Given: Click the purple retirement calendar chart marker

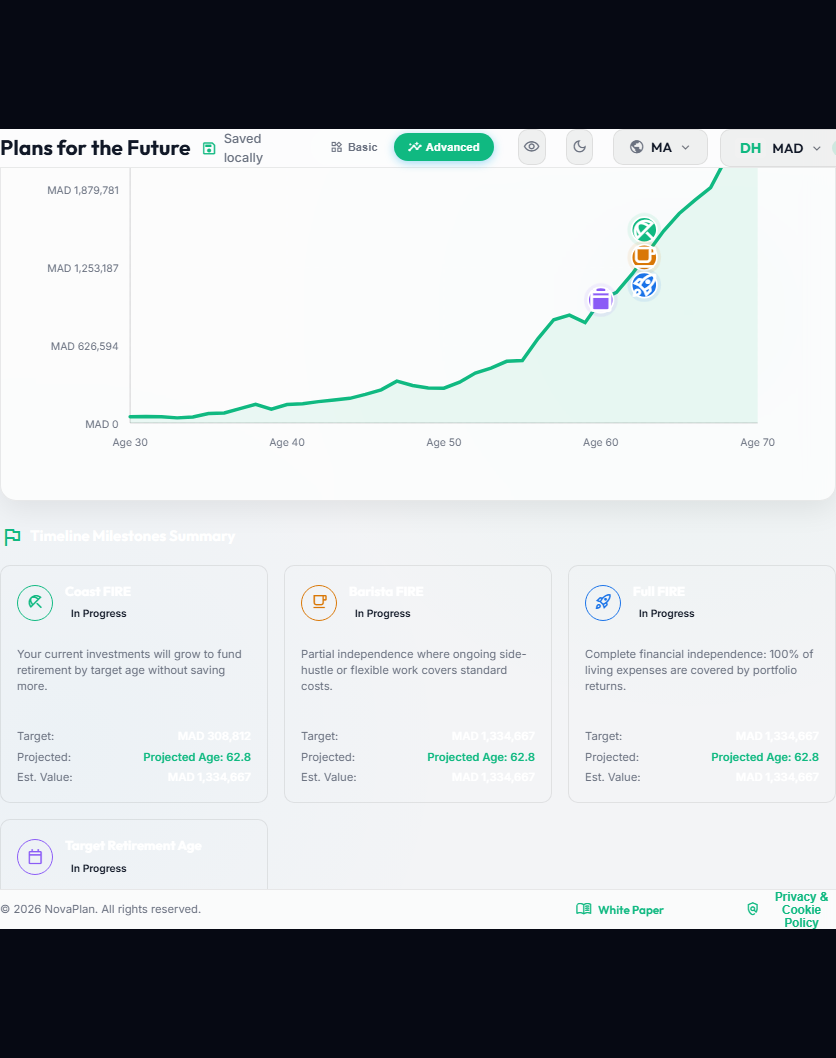Looking at the screenshot, I should pyautogui.click(x=601, y=300).
